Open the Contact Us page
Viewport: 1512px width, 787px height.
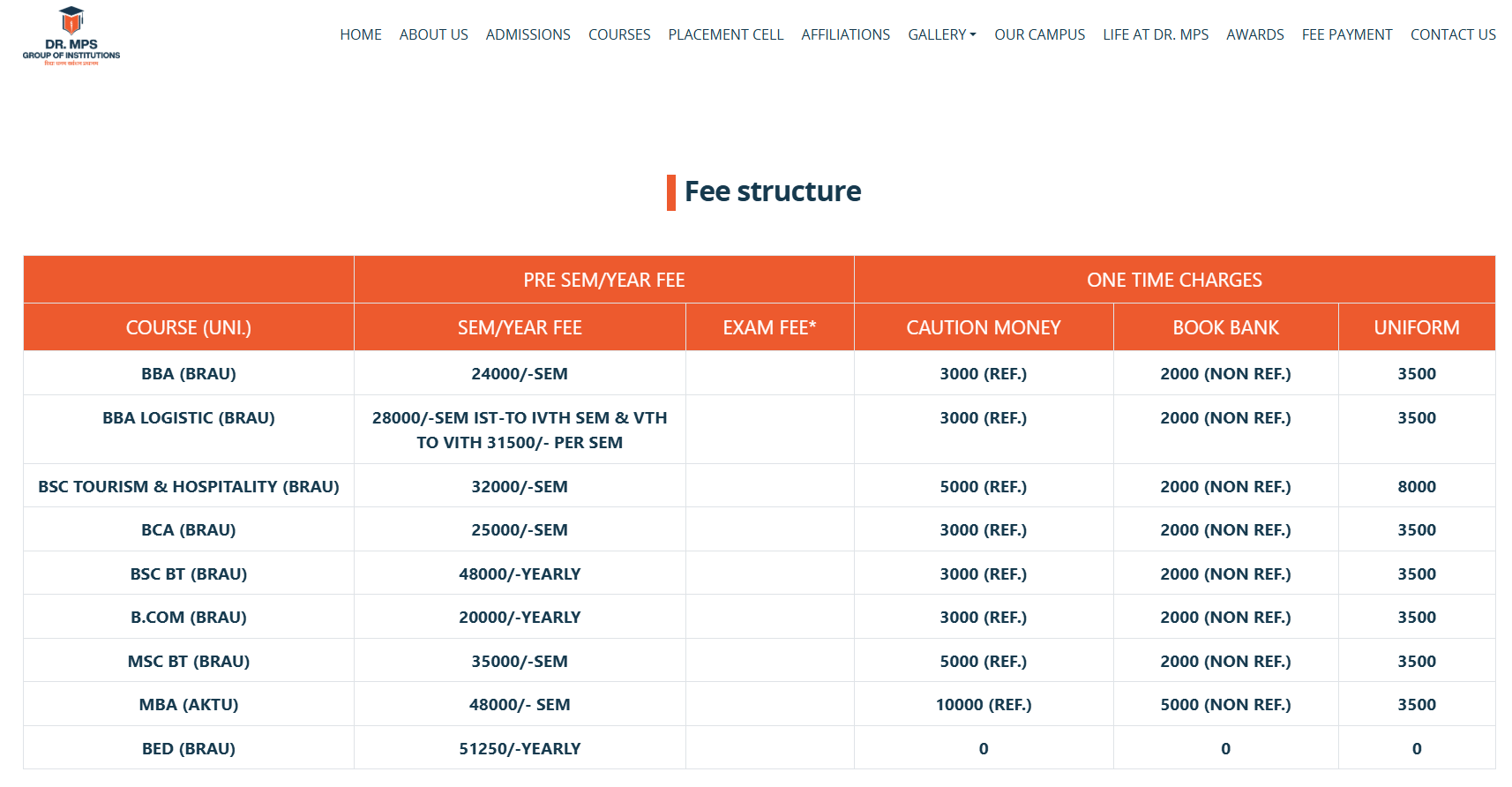(x=1453, y=34)
